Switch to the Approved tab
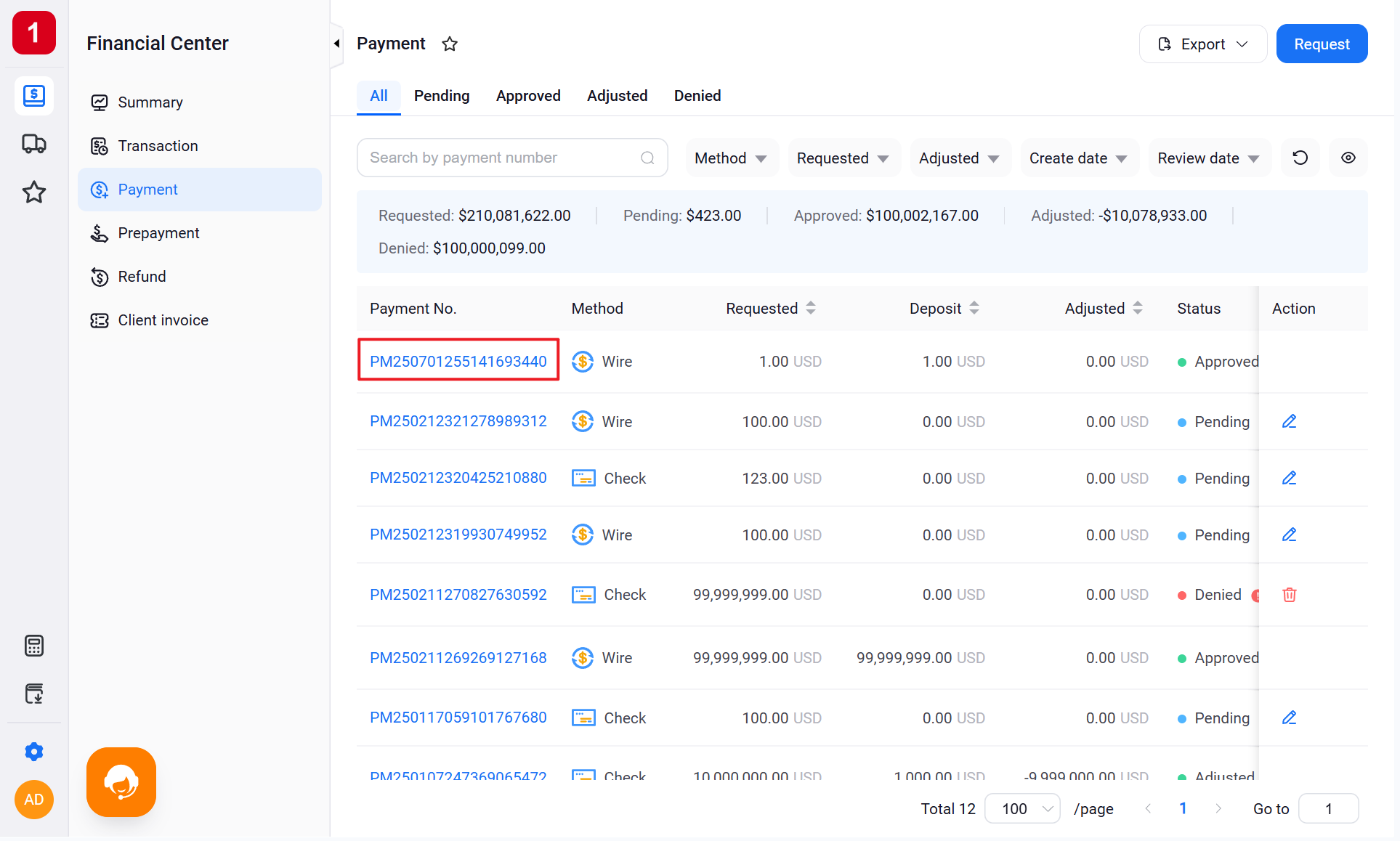 [528, 96]
